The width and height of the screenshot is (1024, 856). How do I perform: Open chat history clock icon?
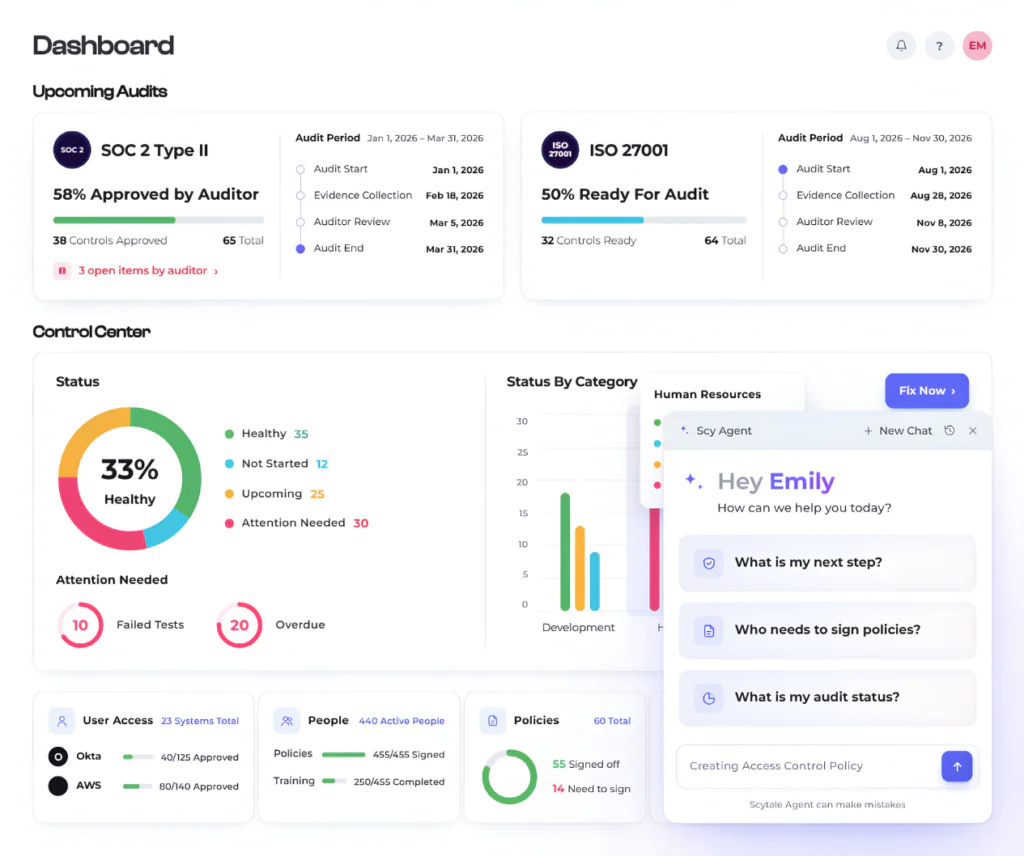tap(950, 430)
